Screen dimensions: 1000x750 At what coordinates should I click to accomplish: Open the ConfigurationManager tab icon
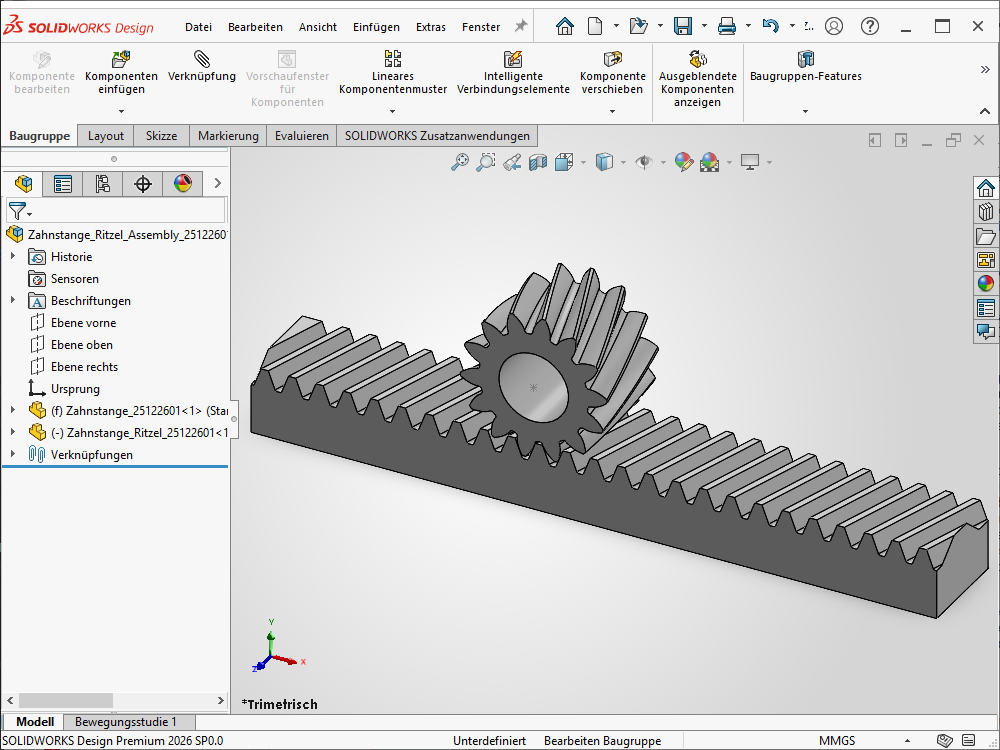click(102, 184)
